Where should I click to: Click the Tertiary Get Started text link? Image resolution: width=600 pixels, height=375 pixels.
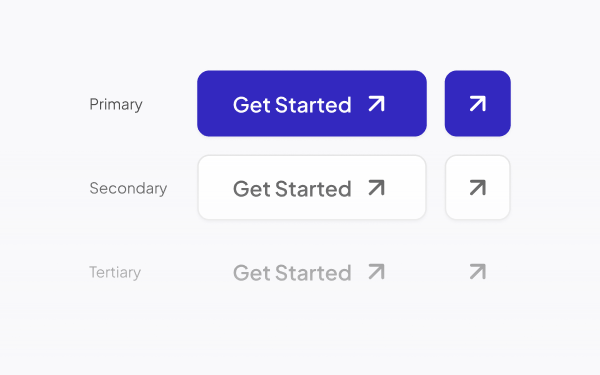tap(309, 272)
